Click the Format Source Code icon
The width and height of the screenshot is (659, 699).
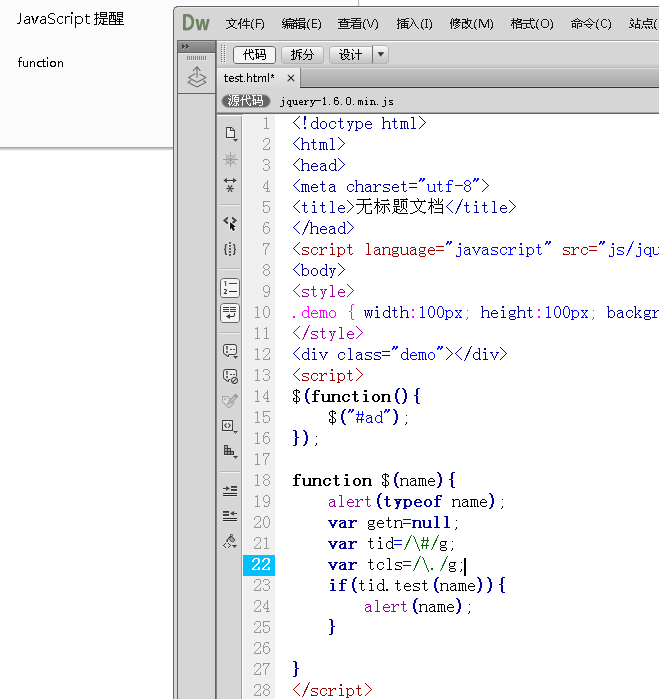230,542
